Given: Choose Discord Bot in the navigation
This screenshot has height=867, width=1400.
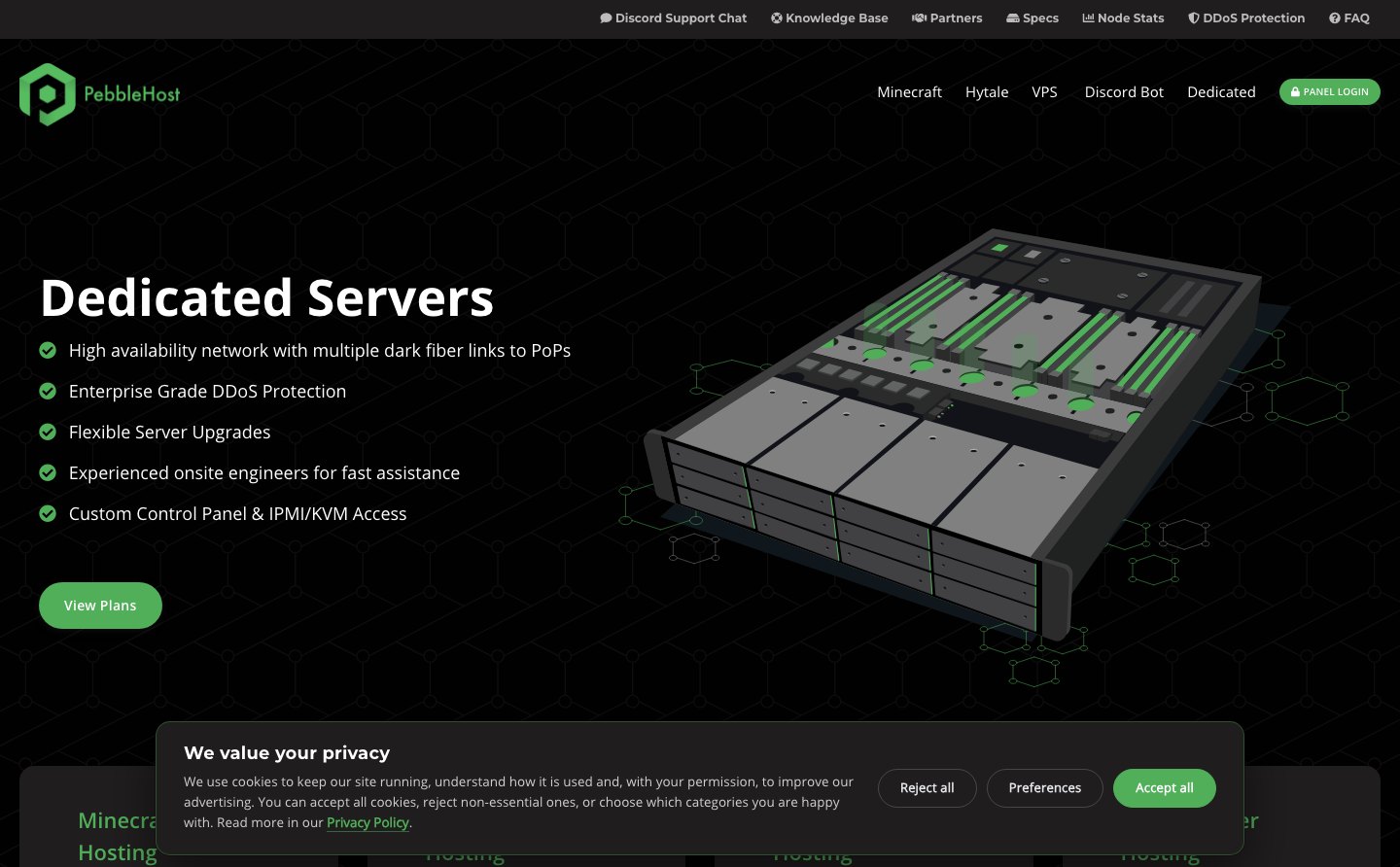Looking at the screenshot, I should coord(1124,92).
